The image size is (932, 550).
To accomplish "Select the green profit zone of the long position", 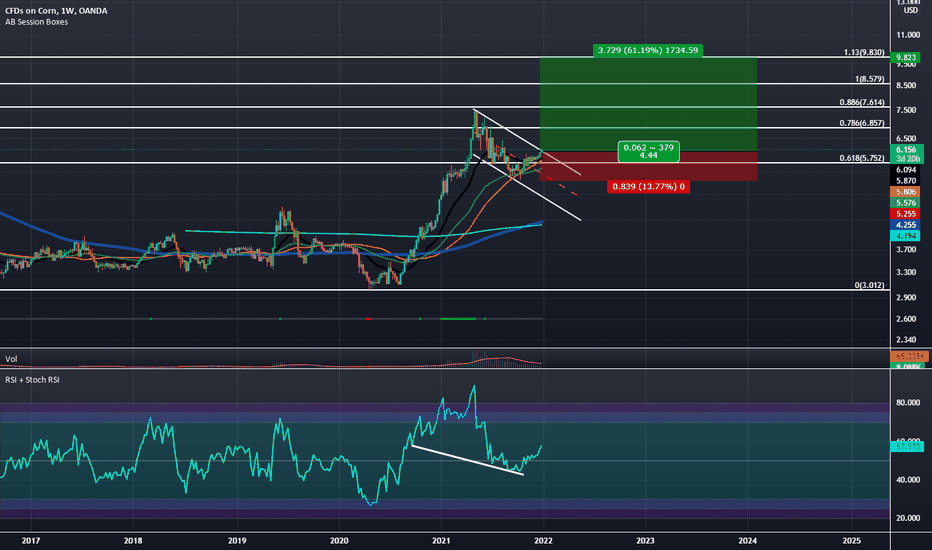I will point(648,104).
